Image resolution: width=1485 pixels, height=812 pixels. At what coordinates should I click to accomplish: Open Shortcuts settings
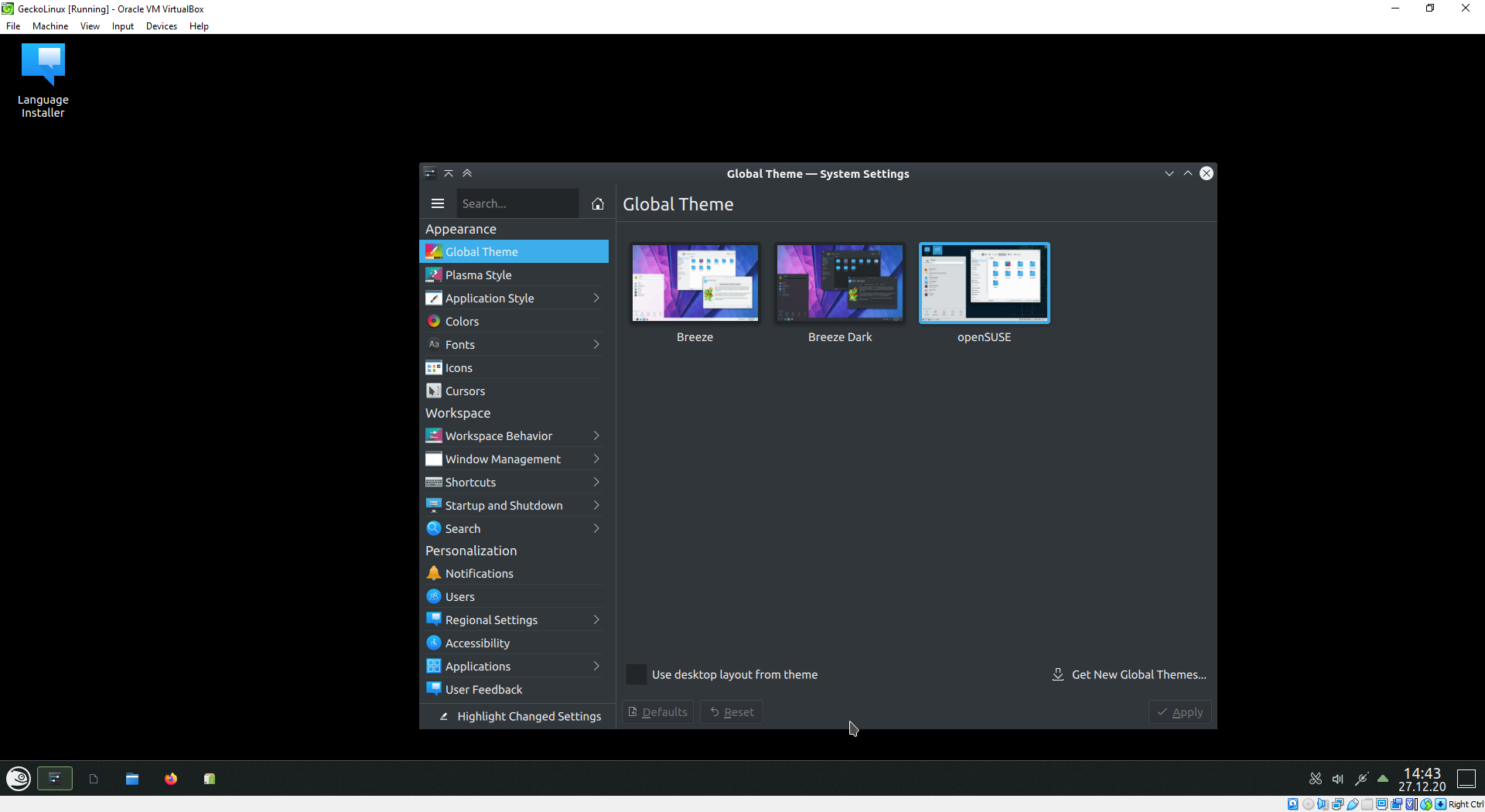514,482
